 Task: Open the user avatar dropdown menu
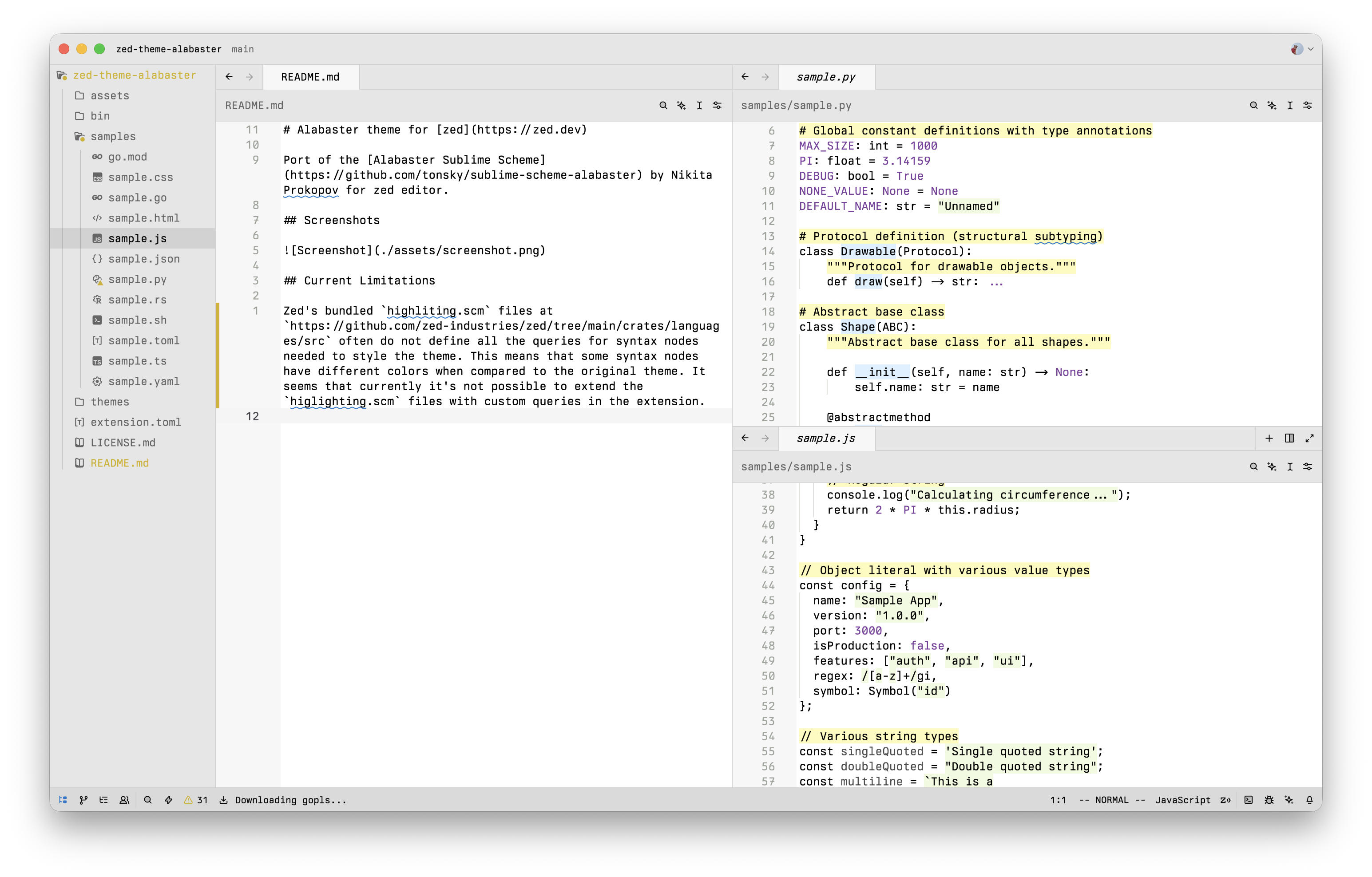click(1302, 49)
